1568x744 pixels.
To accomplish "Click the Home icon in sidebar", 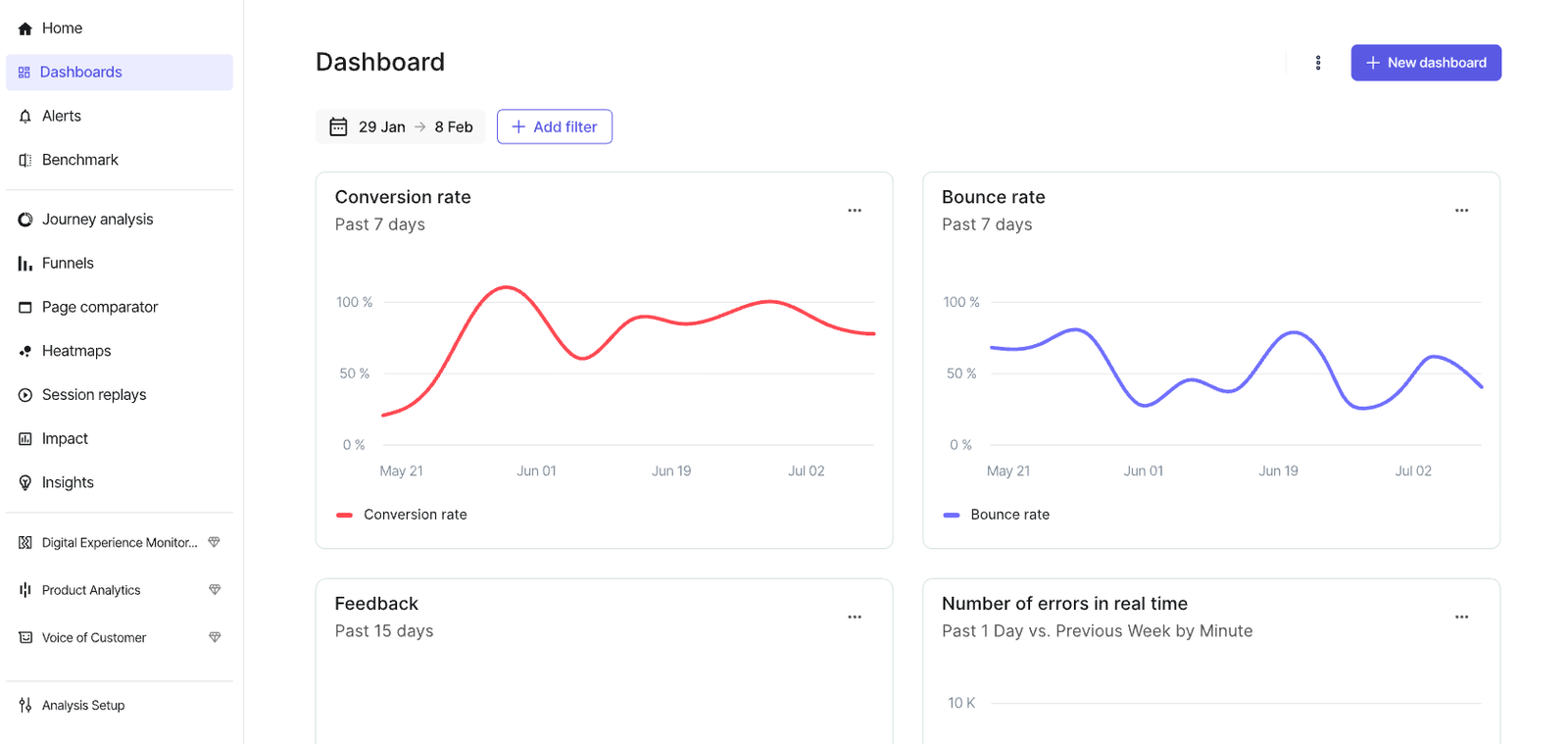I will 25,29.
